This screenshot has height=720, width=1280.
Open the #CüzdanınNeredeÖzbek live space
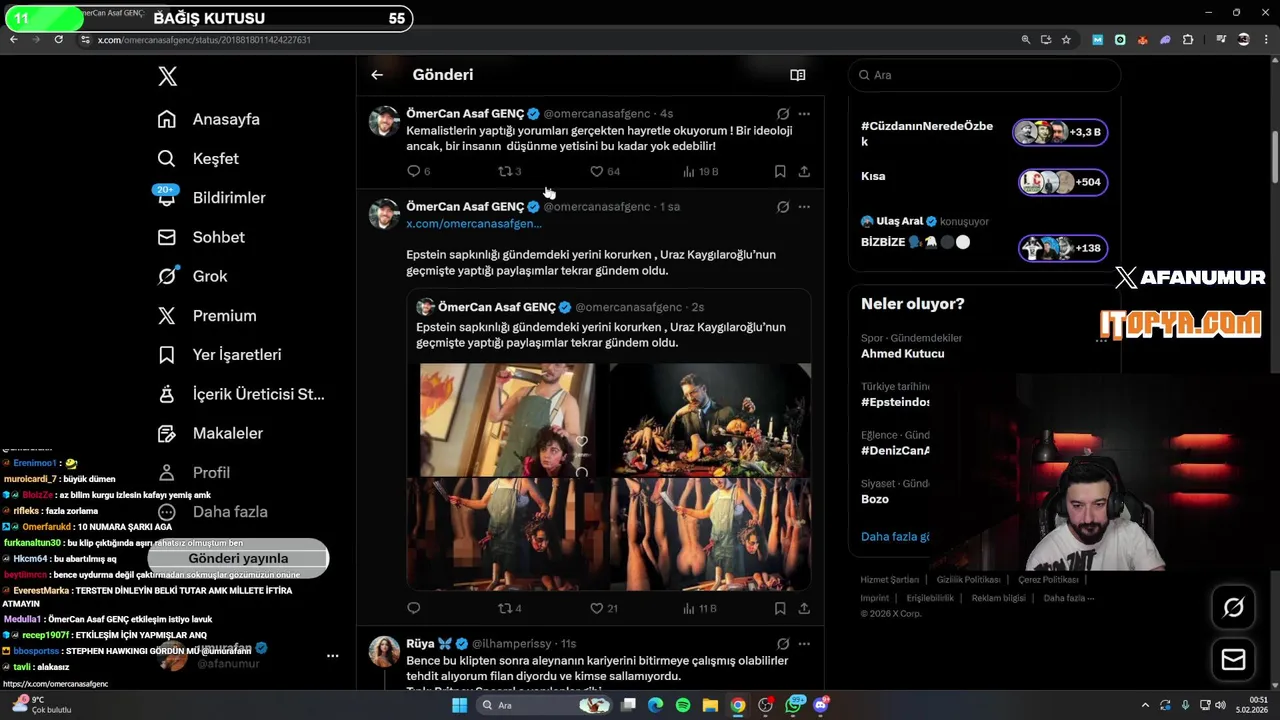pyautogui.click(x=985, y=134)
